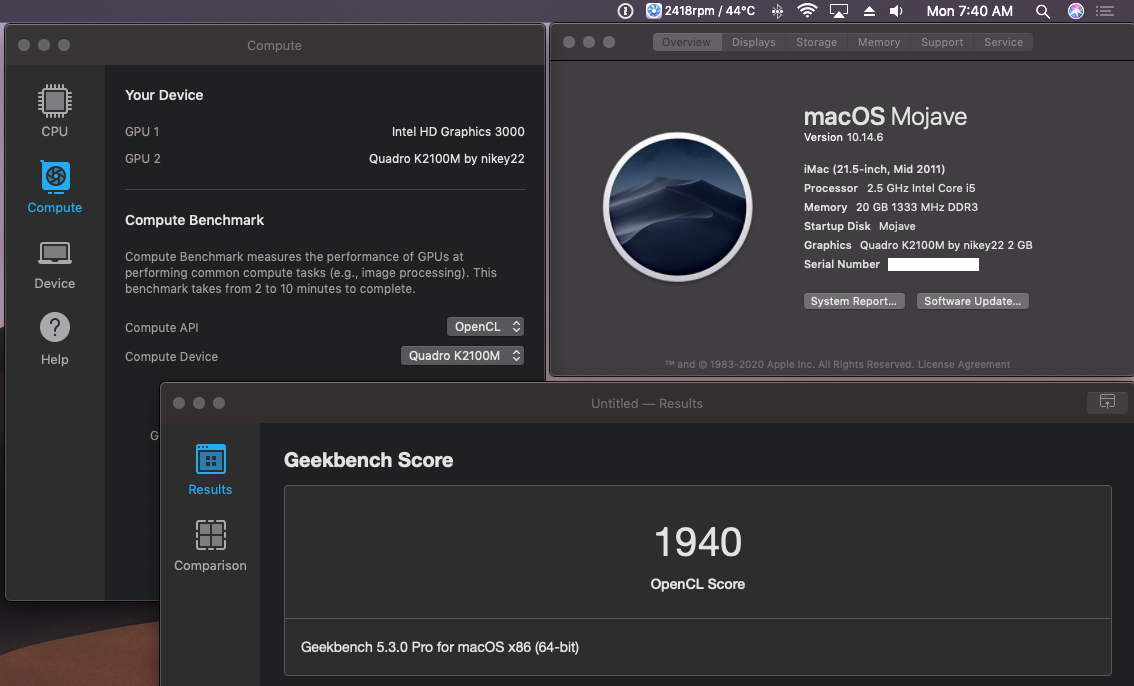
Task: Switch to the Memory tab
Action: (879, 42)
